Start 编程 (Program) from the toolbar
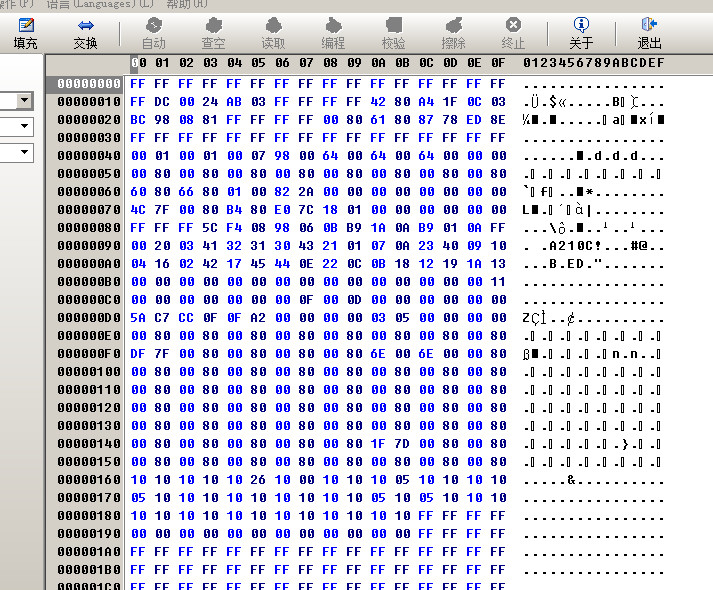This screenshot has width=713, height=590. (x=333, y=32)
